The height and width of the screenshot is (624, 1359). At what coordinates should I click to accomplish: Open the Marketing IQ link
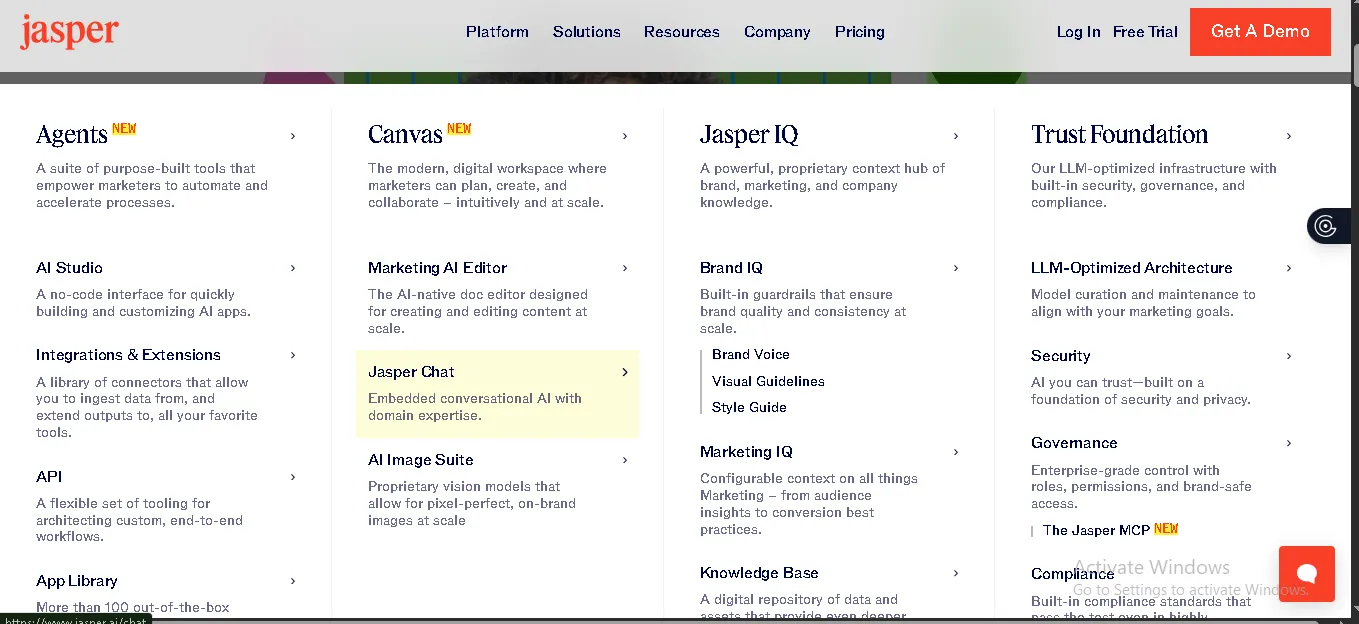(x=746, y=452)
